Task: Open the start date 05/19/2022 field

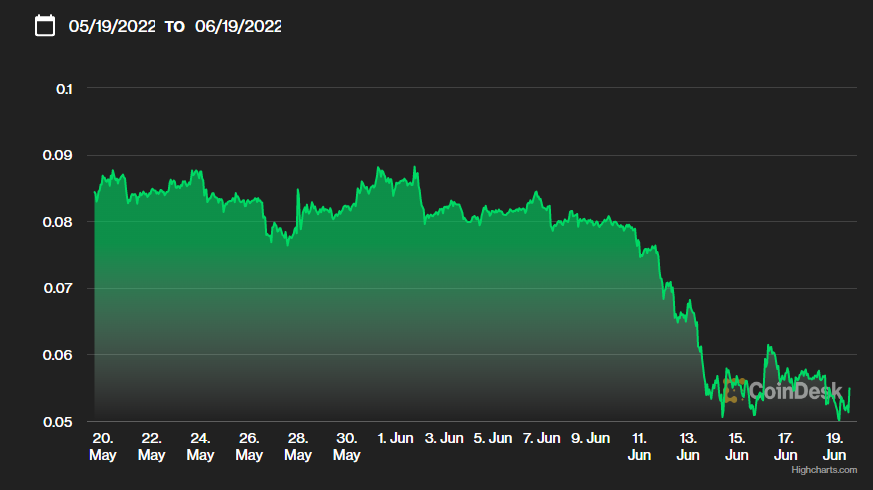Action: coord(112,27)
